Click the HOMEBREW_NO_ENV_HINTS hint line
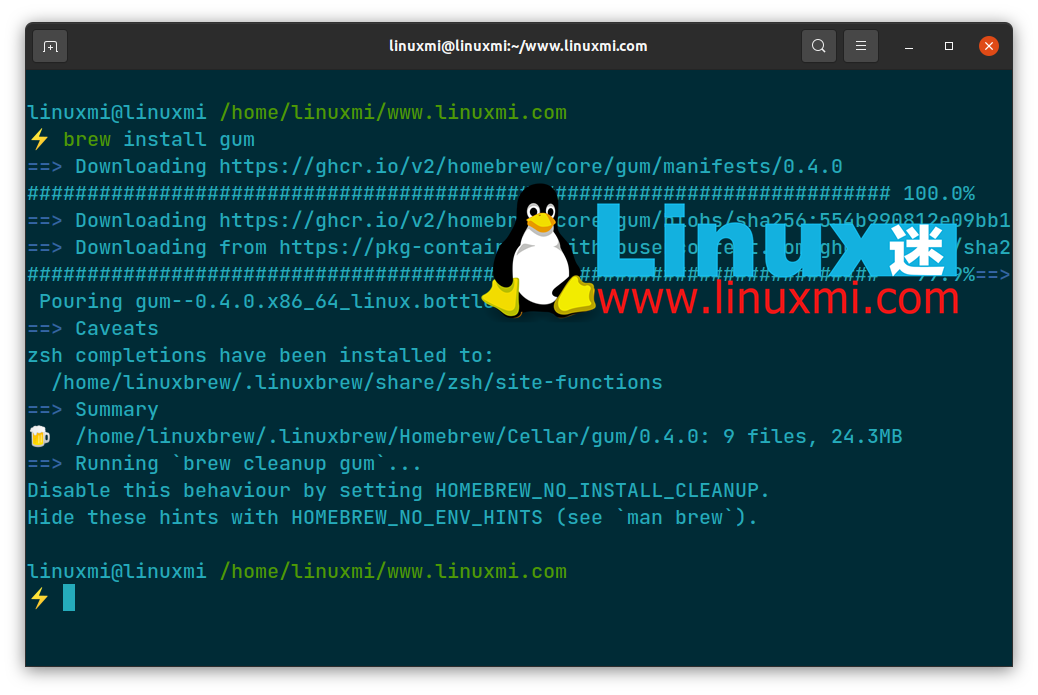Viewport: 1038px width, 695px height. (x=393, y=518)
